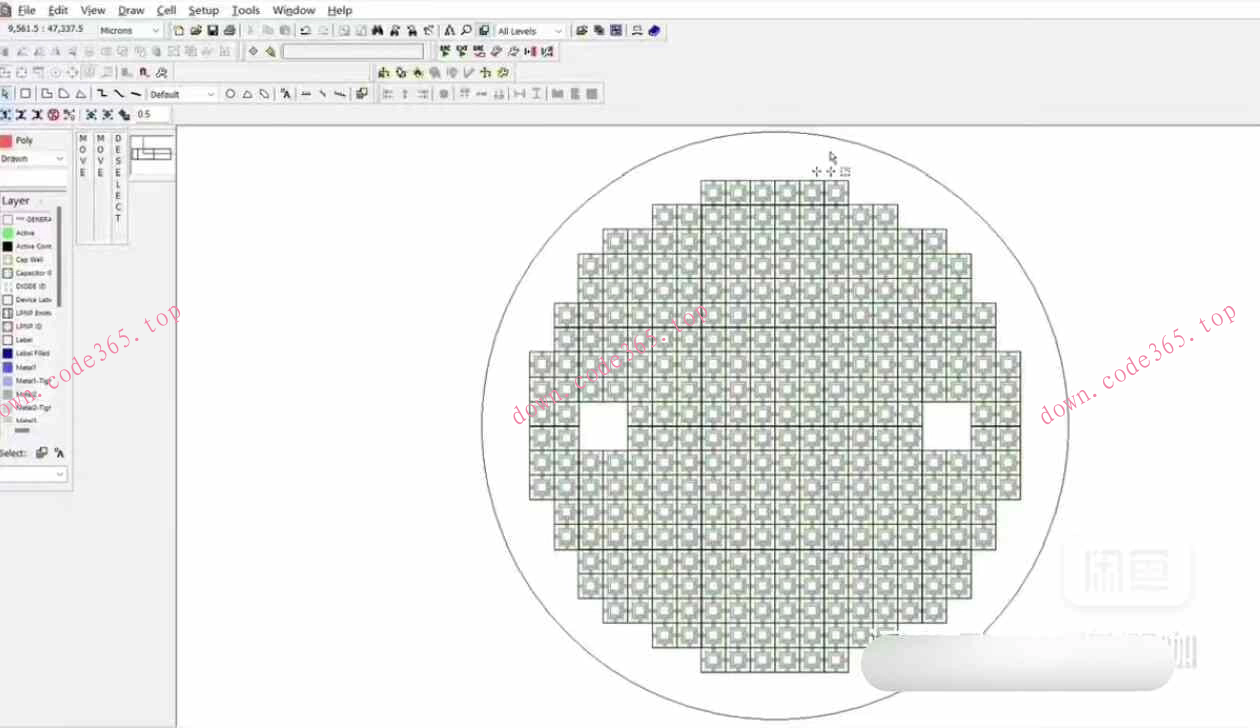Click the A text icon beside Select
Viewport: 1260px width, 728px height.
point(59,453)
